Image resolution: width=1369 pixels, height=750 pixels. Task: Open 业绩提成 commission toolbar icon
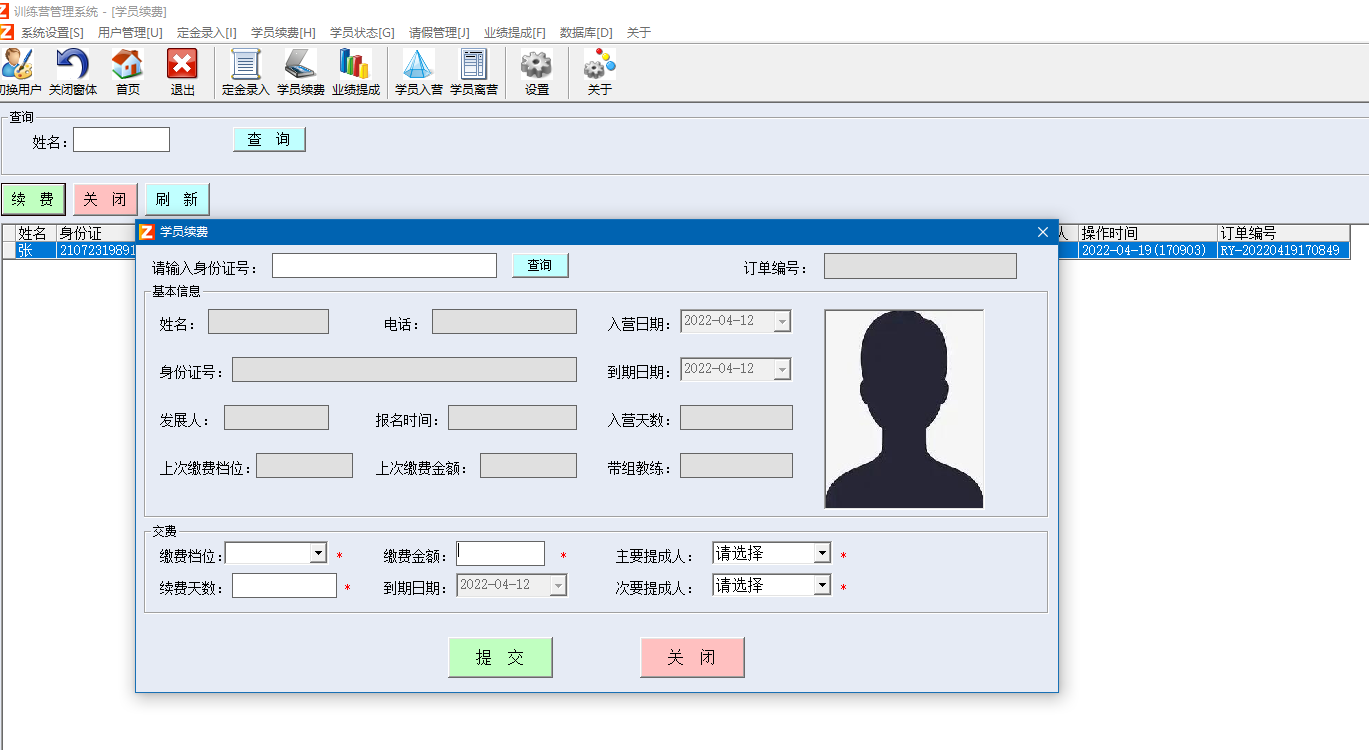[356, 72]
